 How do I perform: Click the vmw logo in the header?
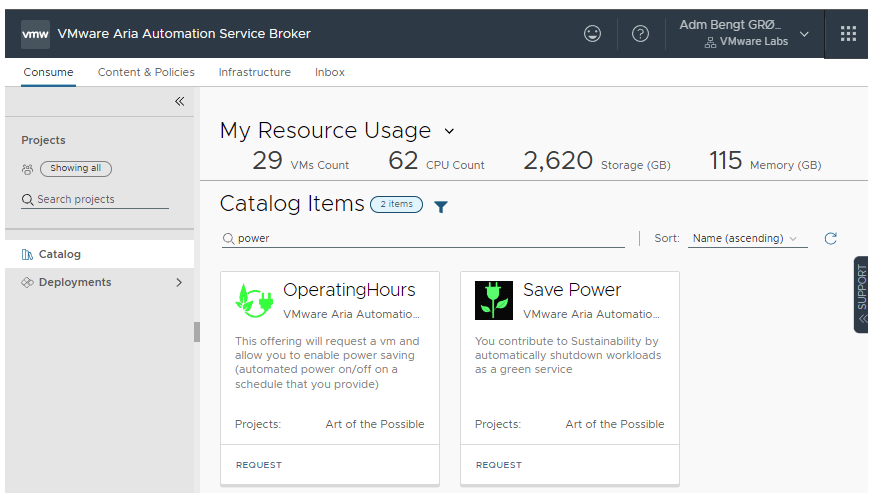coord(35,34)
